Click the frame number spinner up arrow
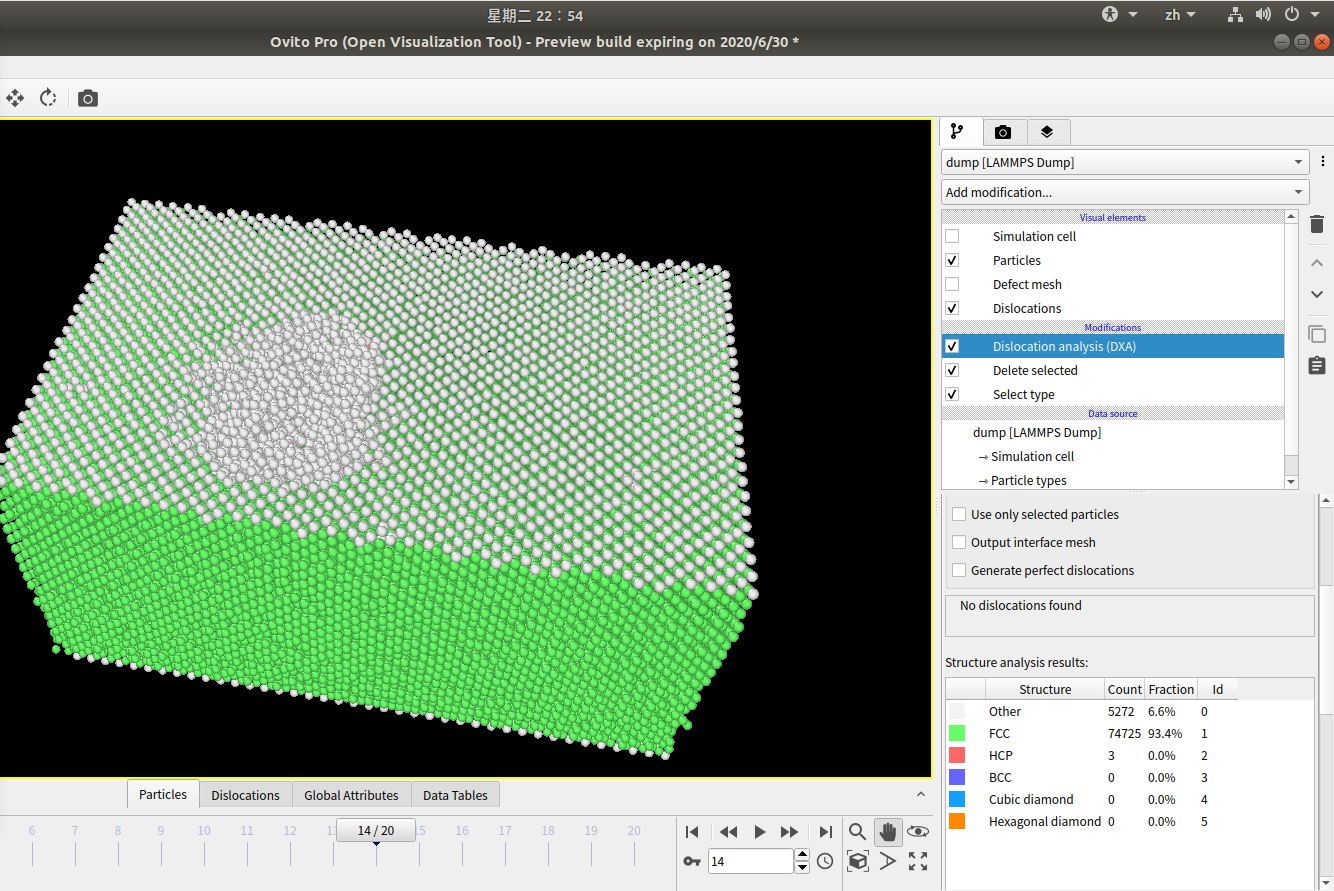 [x=801, y=855]
